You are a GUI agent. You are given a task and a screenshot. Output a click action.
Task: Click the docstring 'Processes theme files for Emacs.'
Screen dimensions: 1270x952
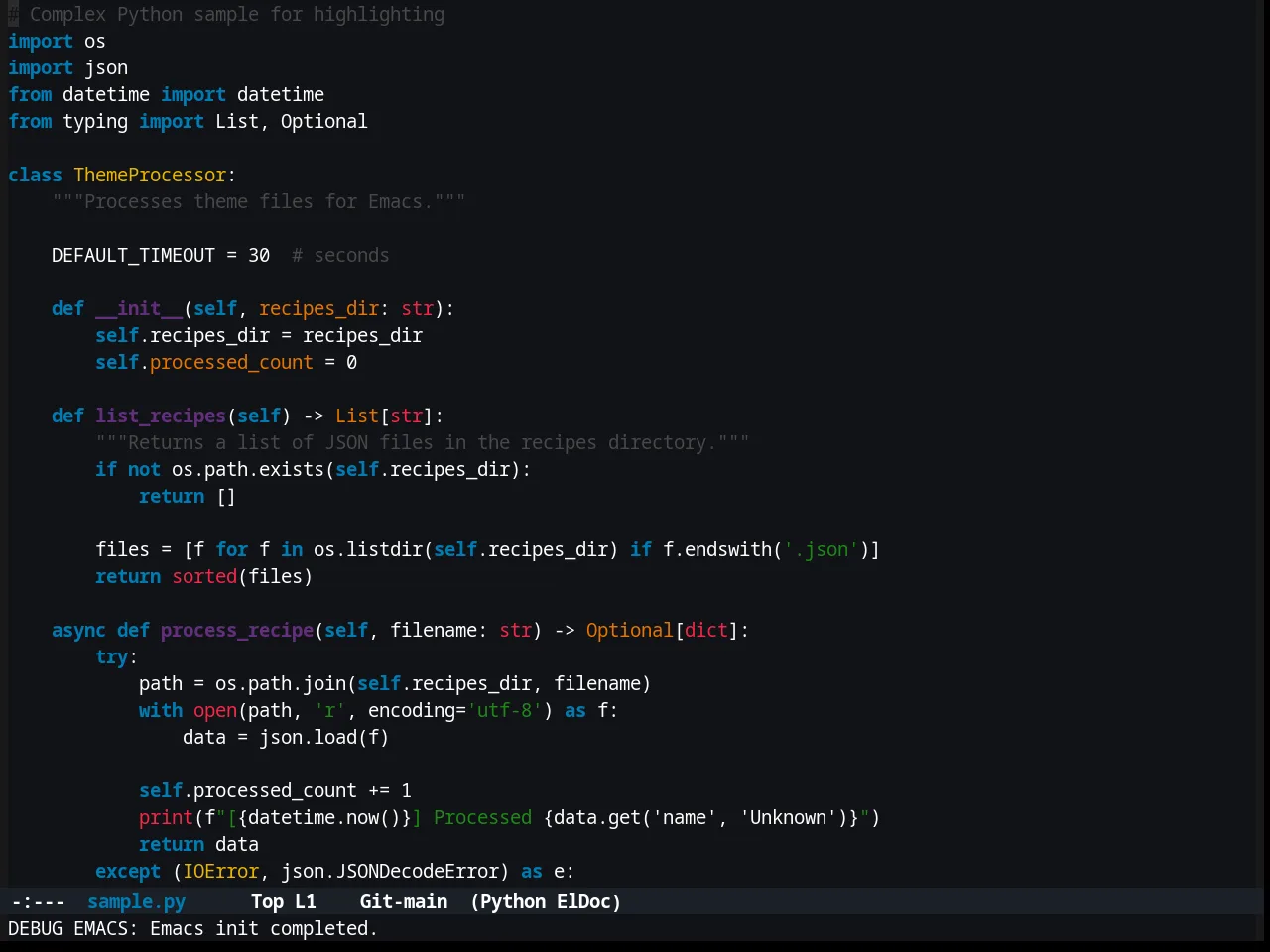pos(258,201)
